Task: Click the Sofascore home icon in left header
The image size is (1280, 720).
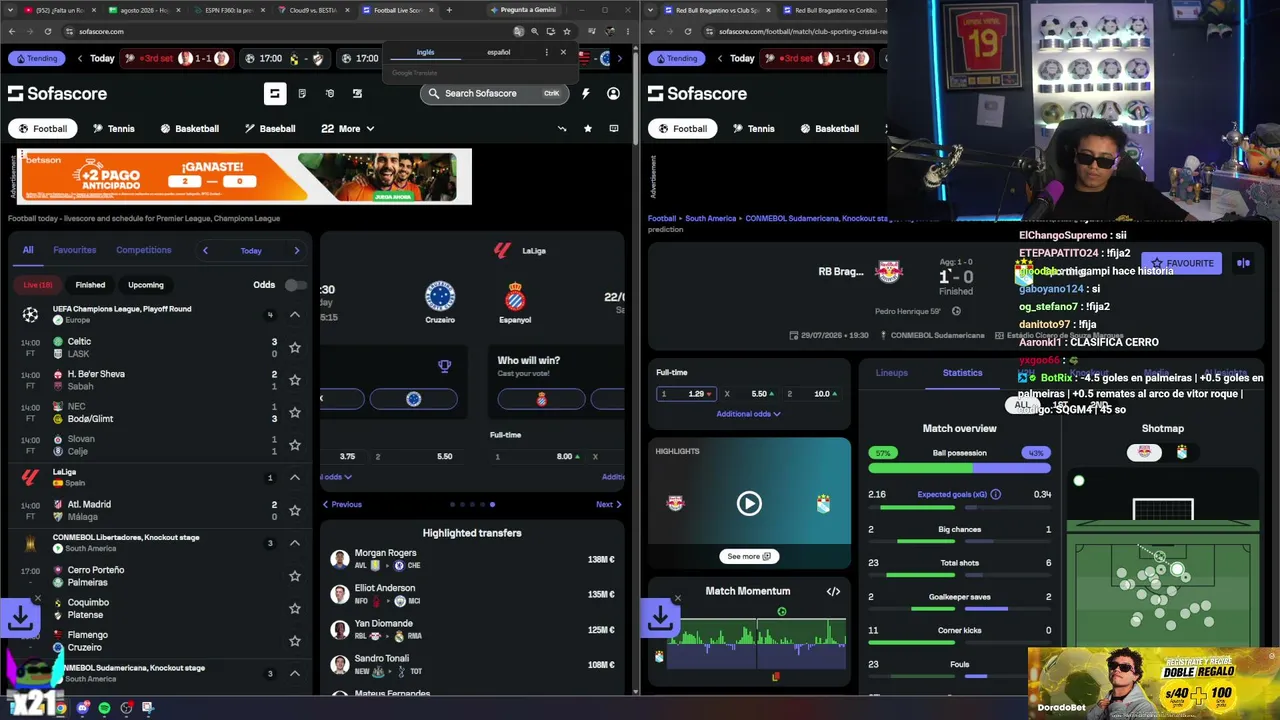Action: pyautogui.click(x=275, y=93)
